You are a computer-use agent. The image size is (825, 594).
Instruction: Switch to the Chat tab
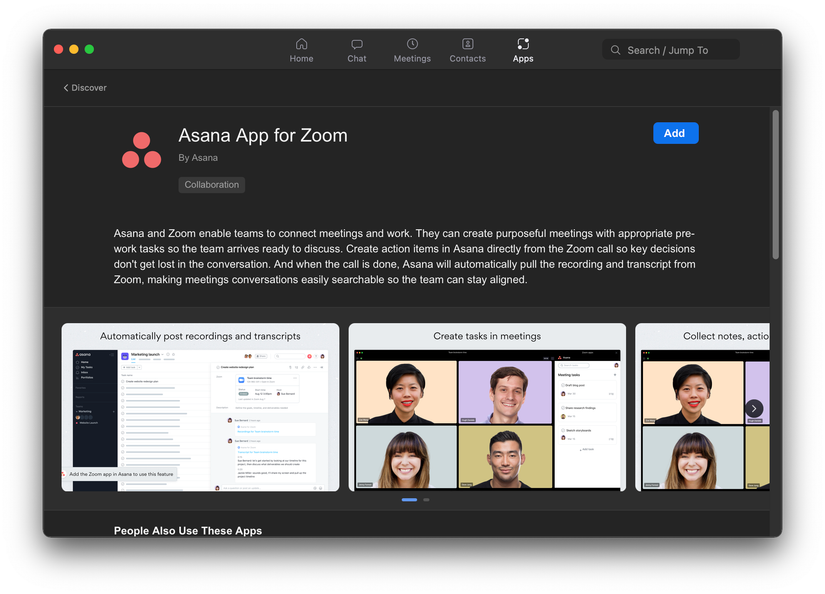356,51
